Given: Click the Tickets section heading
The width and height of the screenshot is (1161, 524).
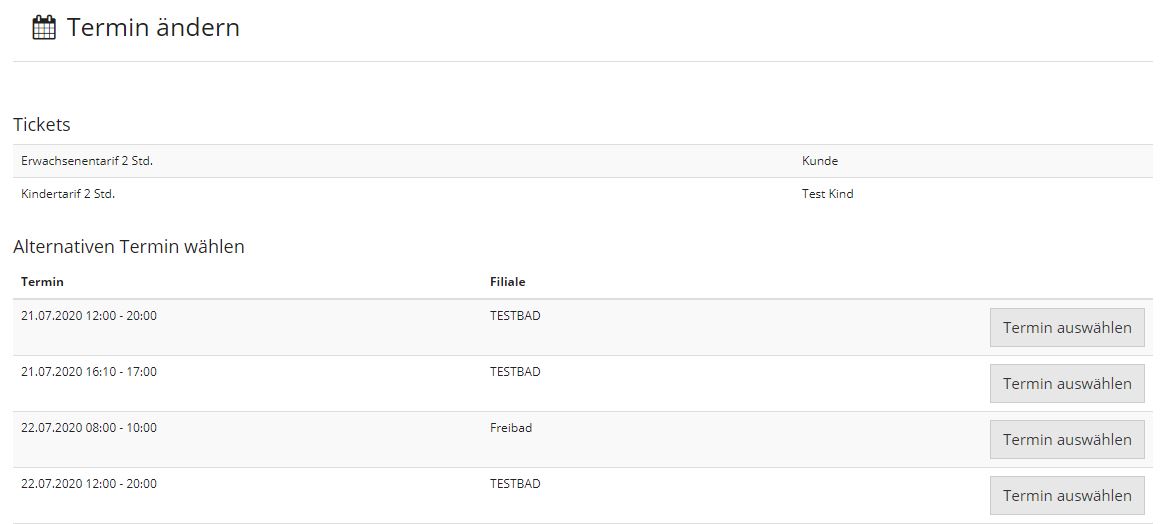Looking at the screenshot, I should 41,124.
